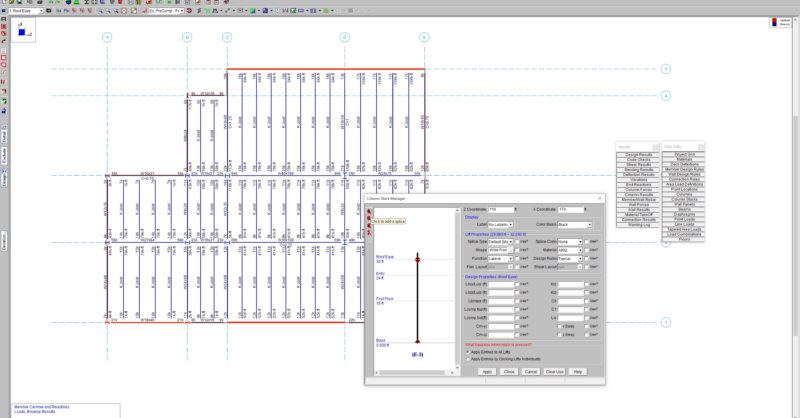The height and width of the screenshot is (418, 800).
Task: Click the Clear Use button
Action: [x=554, y=371]
